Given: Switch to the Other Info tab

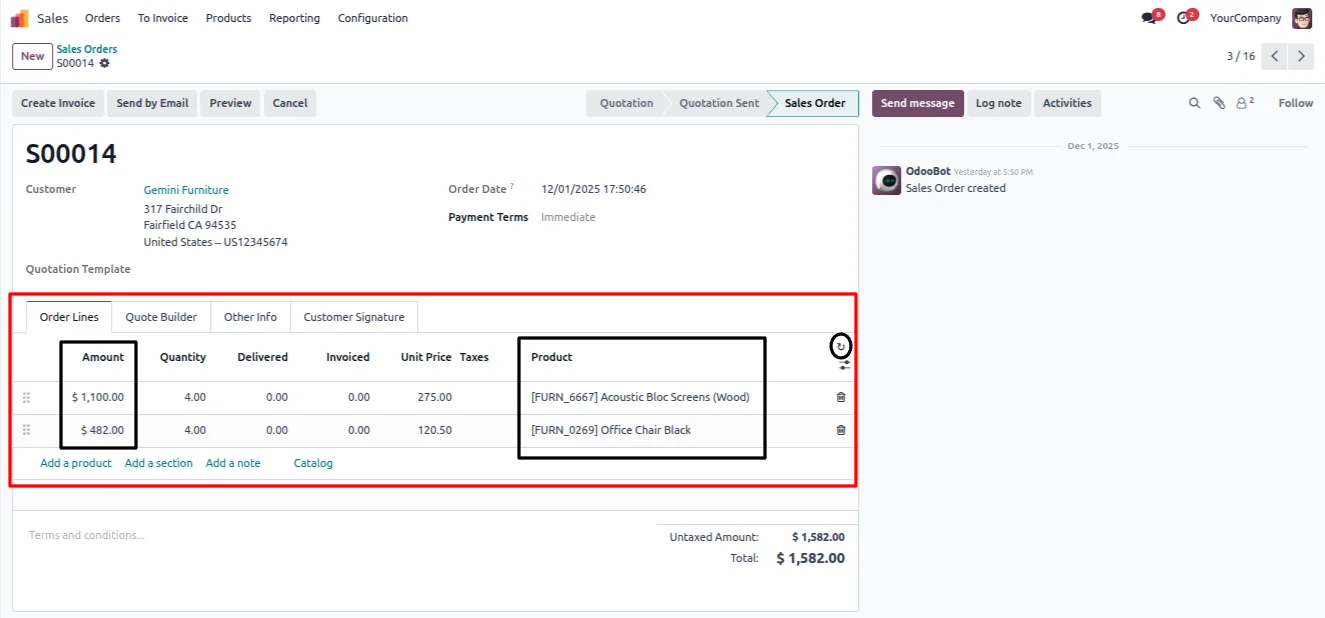Looking at the screenshot, I should click(x=250, y=317).
